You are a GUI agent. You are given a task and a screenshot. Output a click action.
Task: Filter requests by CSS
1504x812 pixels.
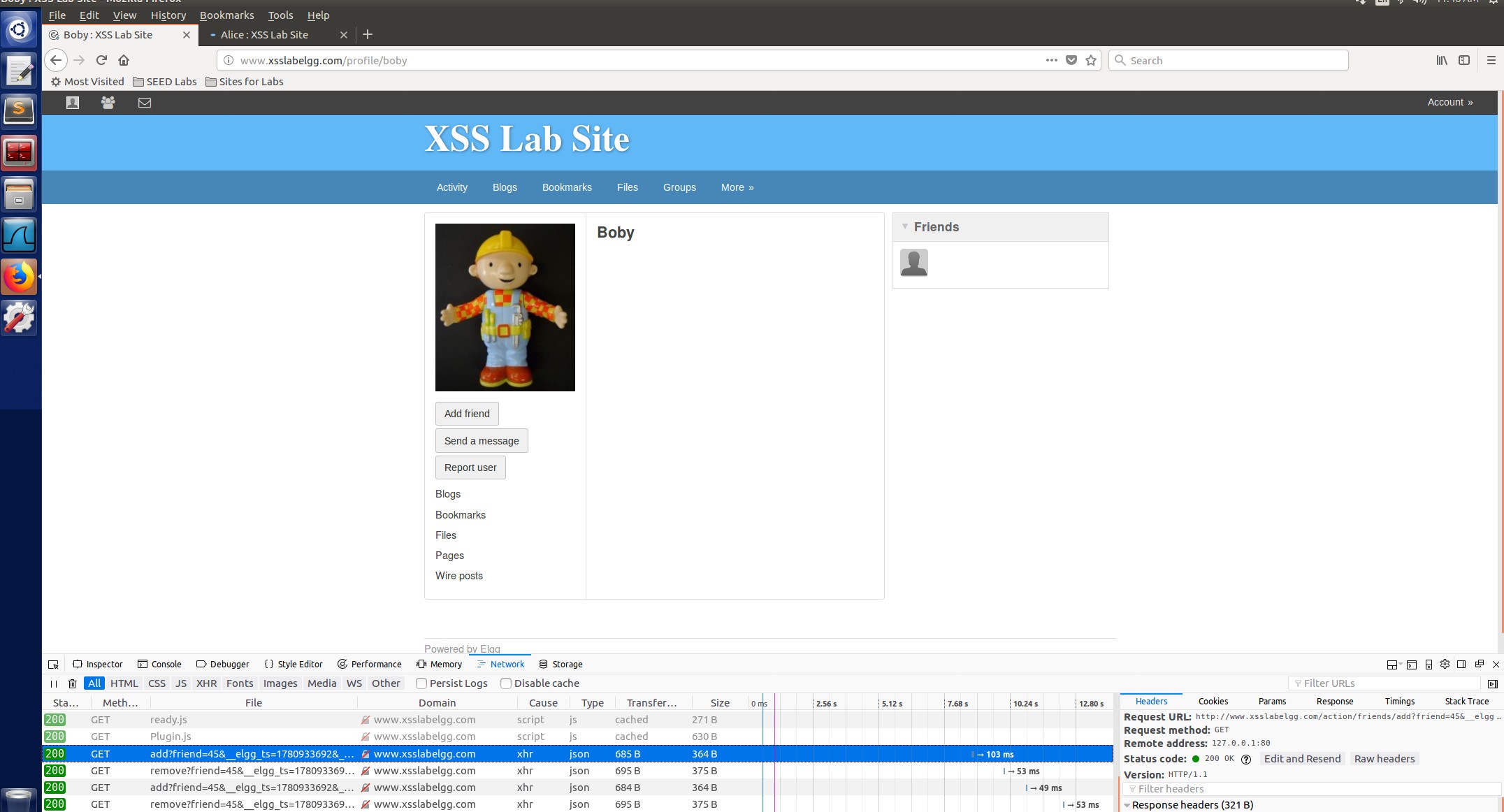(x=157, y=683)
